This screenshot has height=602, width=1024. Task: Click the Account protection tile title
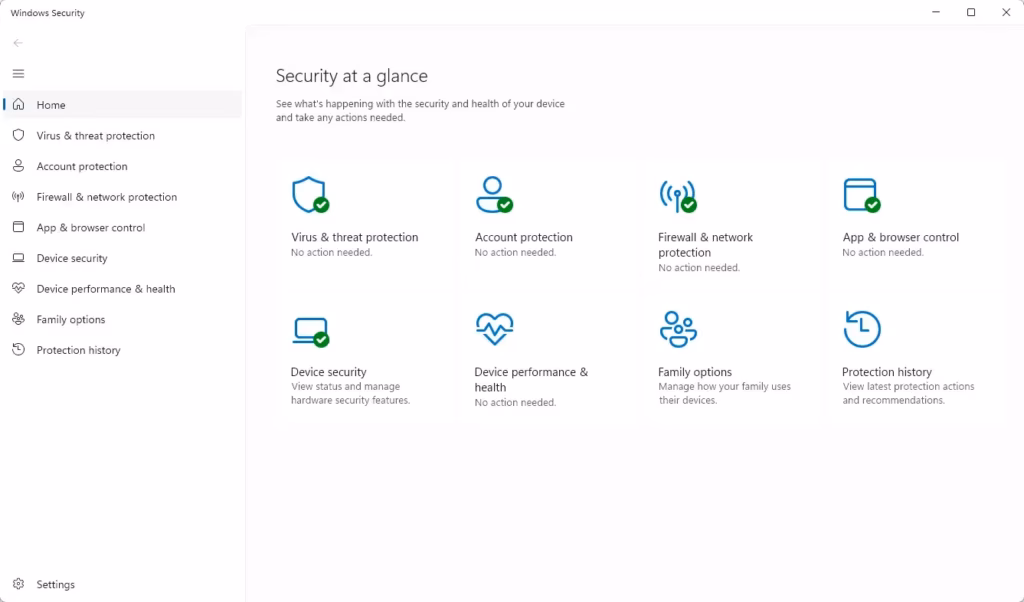click(524, 237)
